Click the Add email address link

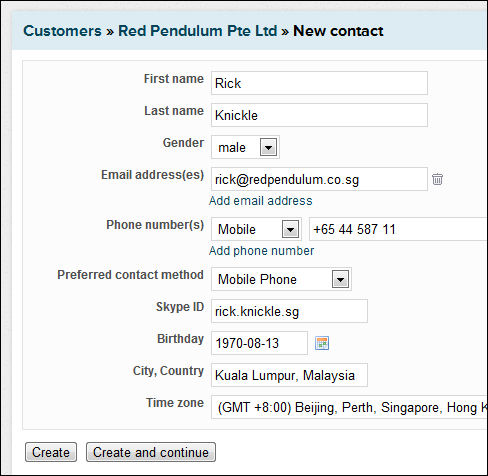tap(261, 201)
